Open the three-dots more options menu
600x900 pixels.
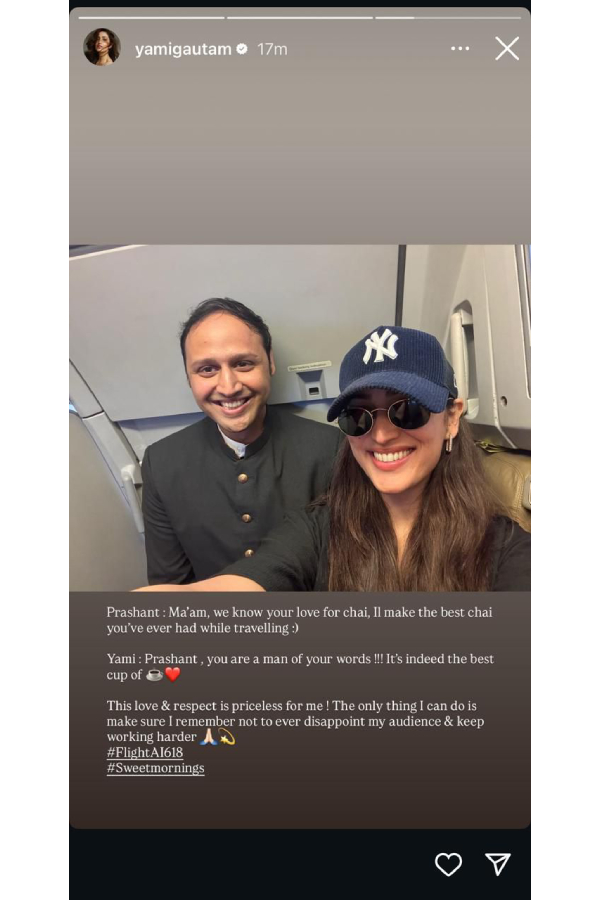pyautogui.click(x=460, y=49)
